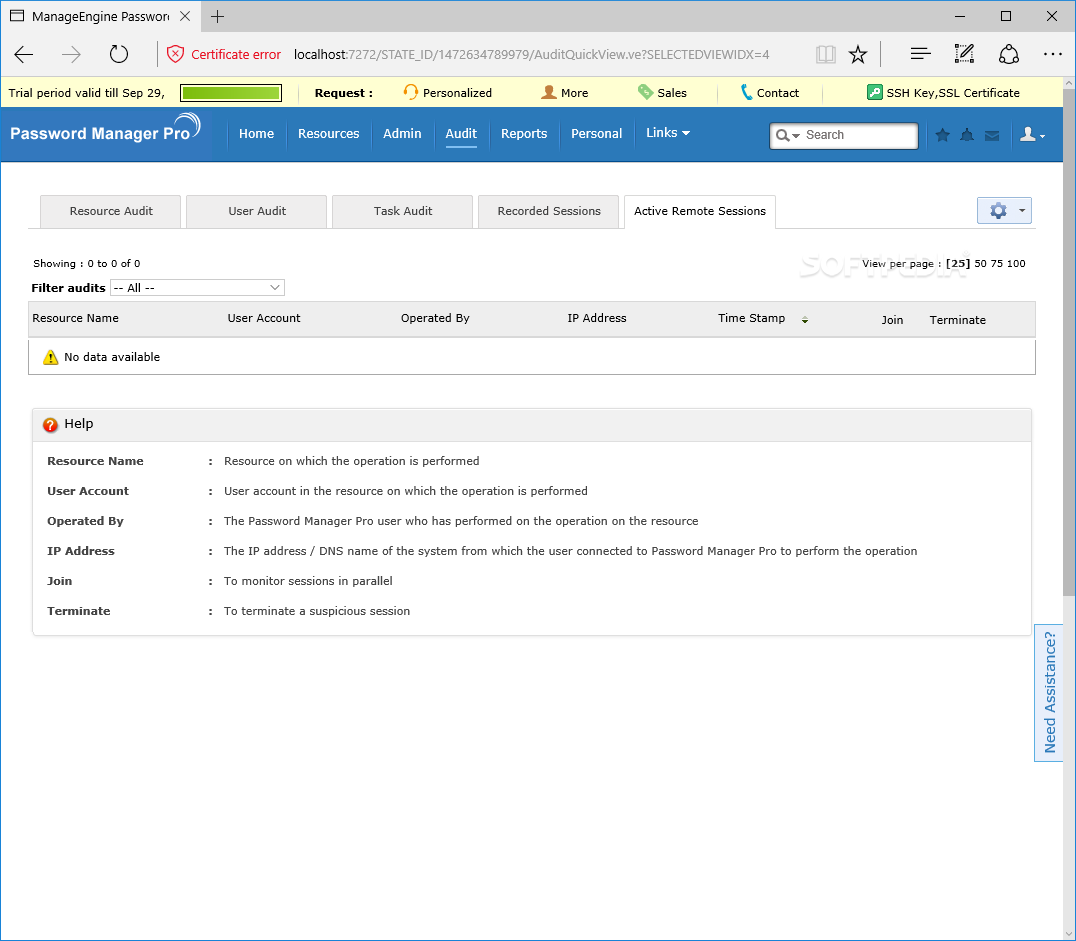Click the vertical page scrollbar

tap(1069, 343)
